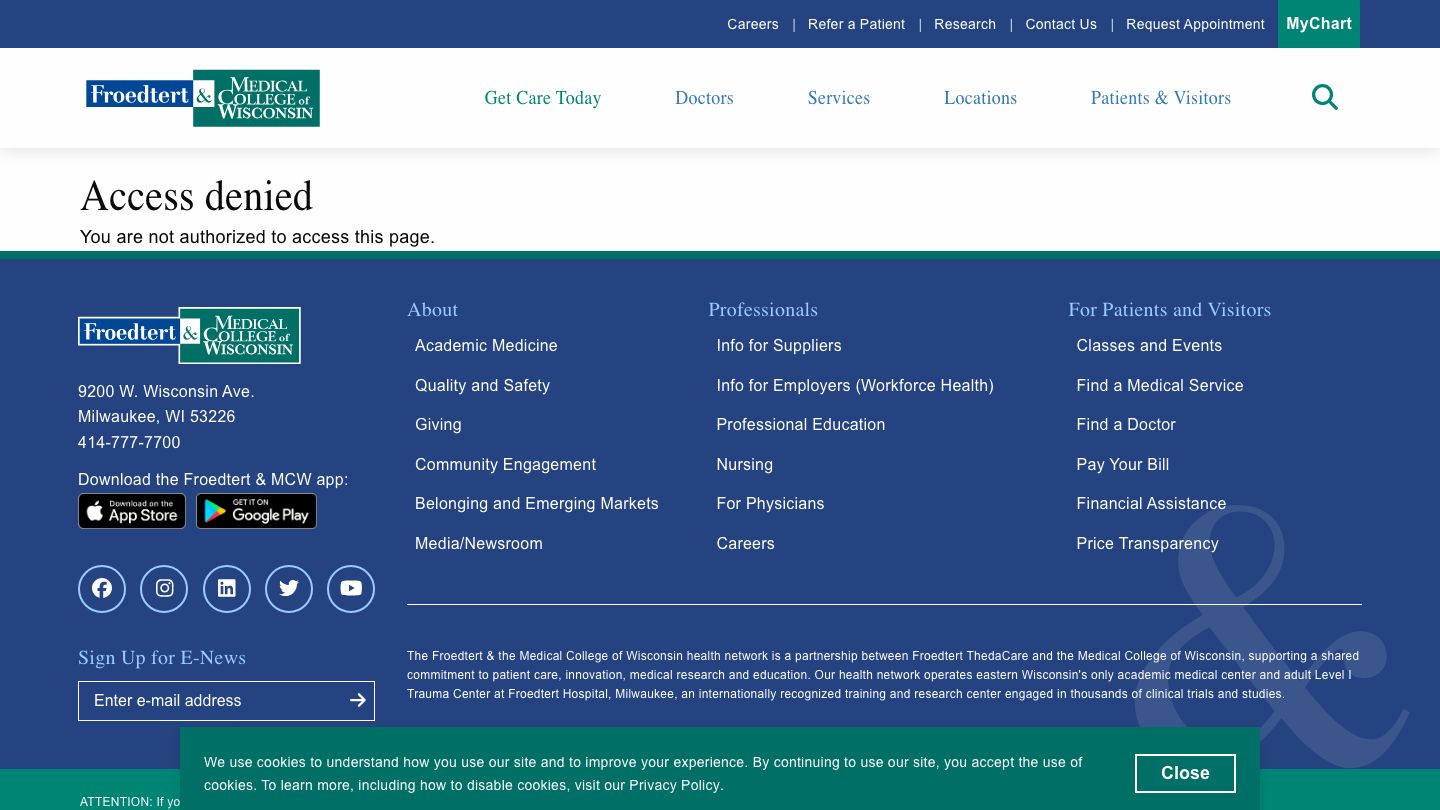Focus the Enter e-mail address field

click(210, 701)
